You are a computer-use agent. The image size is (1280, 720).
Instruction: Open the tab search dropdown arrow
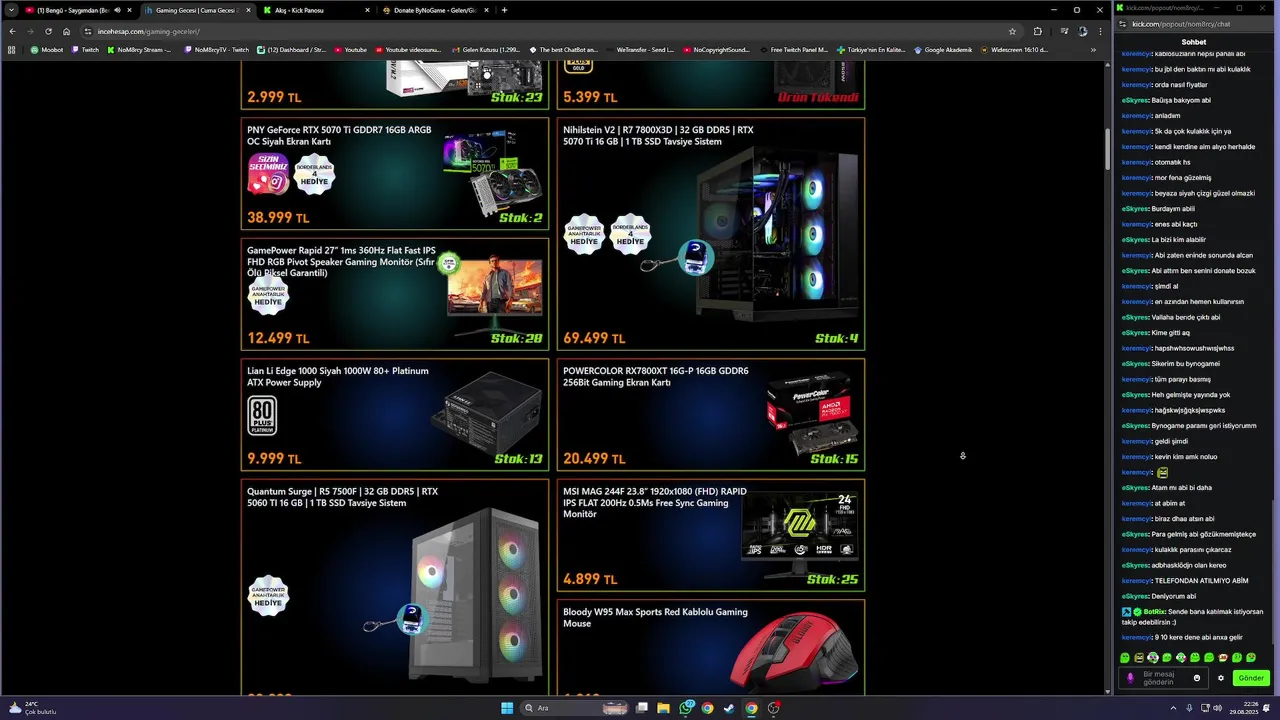(10, 10)
